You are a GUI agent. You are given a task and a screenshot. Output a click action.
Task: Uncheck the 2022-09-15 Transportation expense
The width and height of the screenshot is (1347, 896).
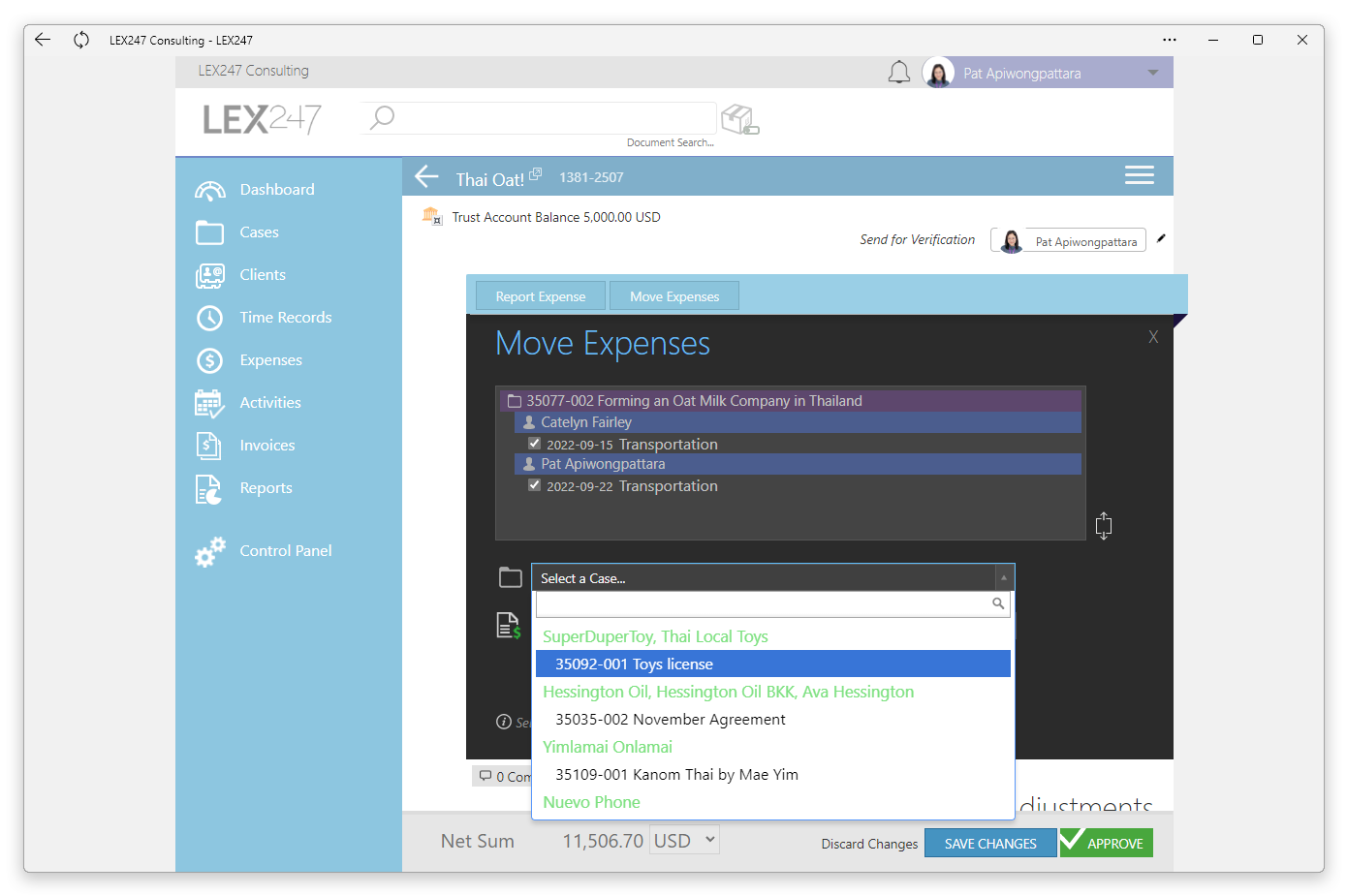[534, 444]
